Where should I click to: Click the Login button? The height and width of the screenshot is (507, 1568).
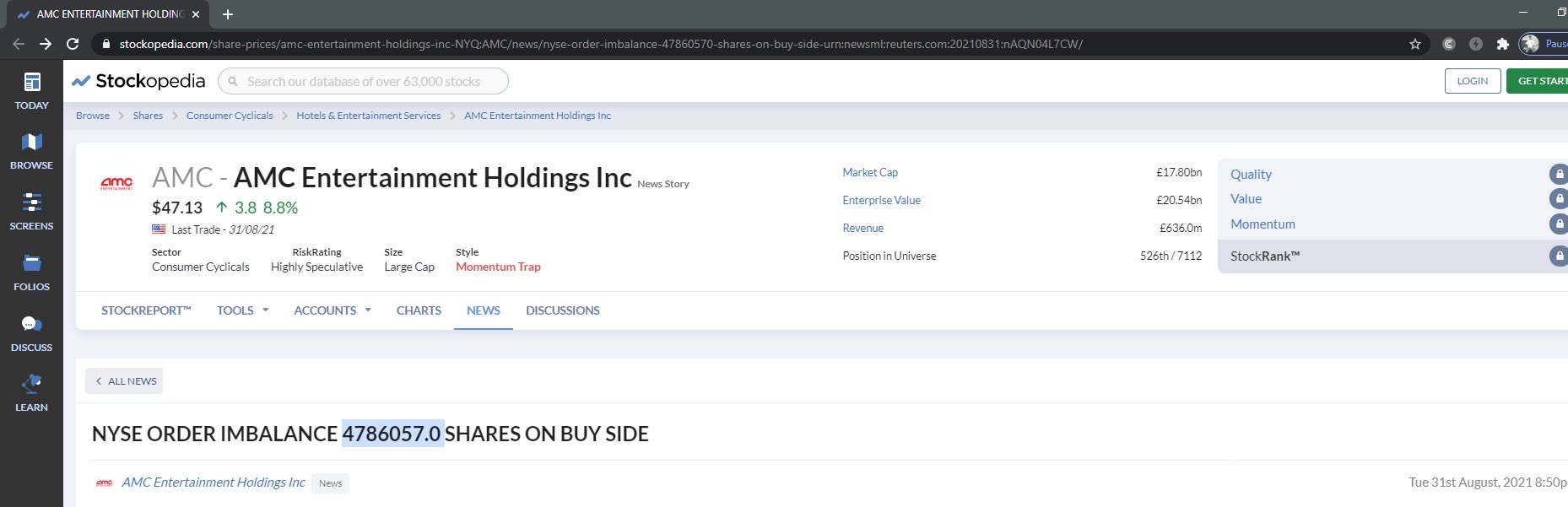(x=1473, y=81)
